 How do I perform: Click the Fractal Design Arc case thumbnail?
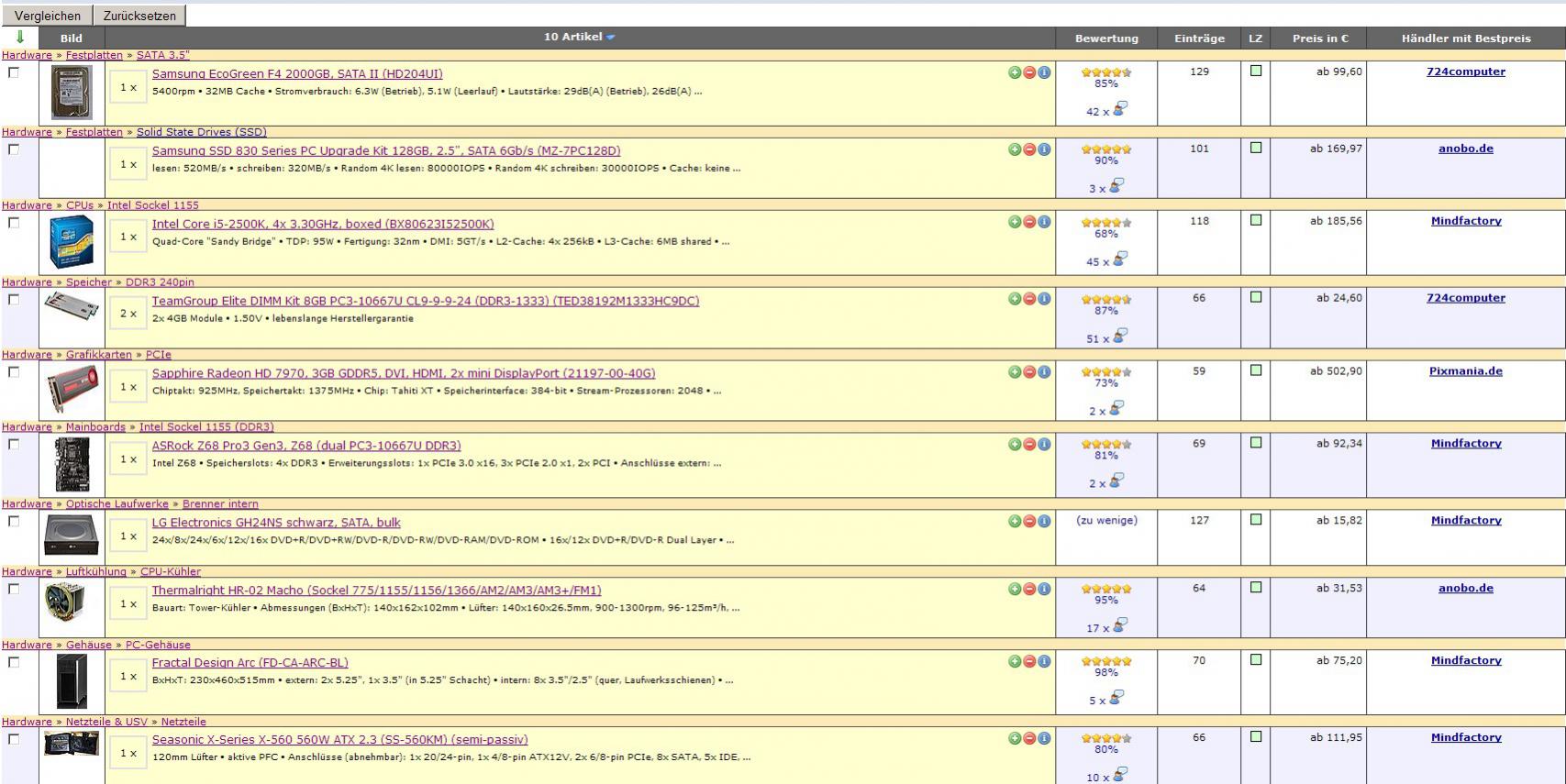tap(72, 680)
